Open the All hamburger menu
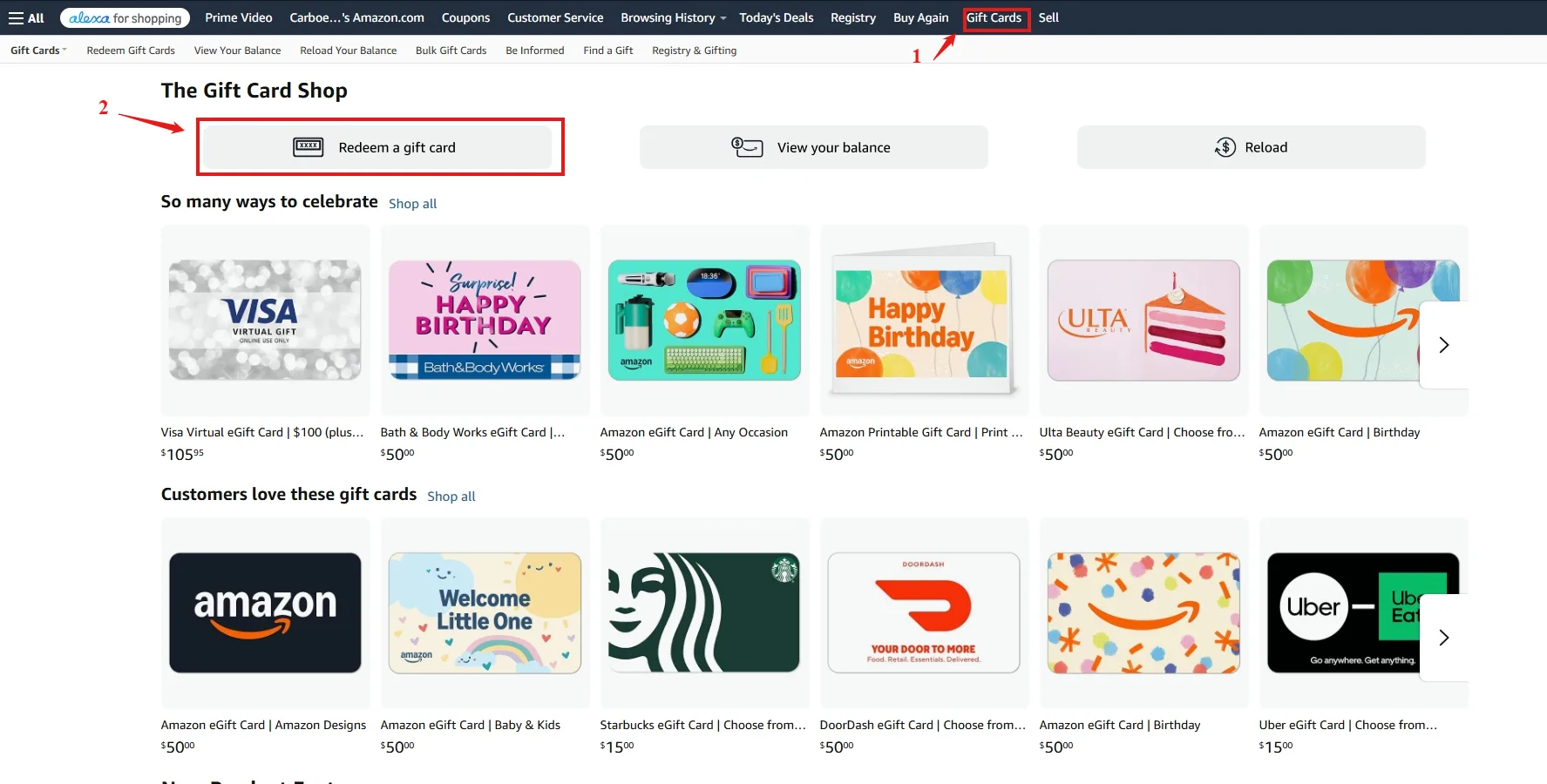1547x784 pixels. point(26,17)
